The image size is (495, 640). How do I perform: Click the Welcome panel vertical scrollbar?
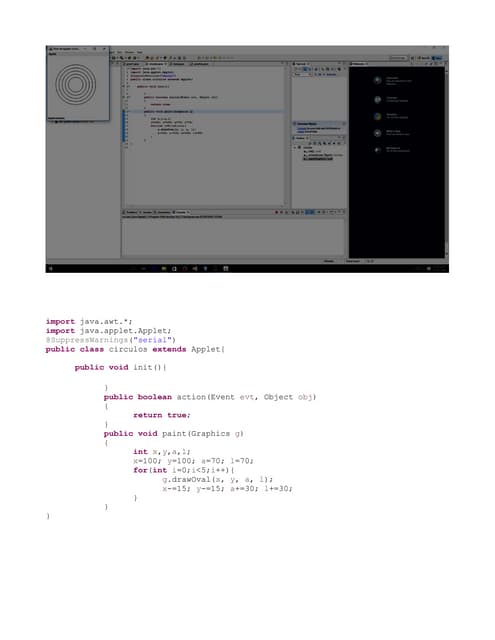pyautogui.click(x=446, y=161)
